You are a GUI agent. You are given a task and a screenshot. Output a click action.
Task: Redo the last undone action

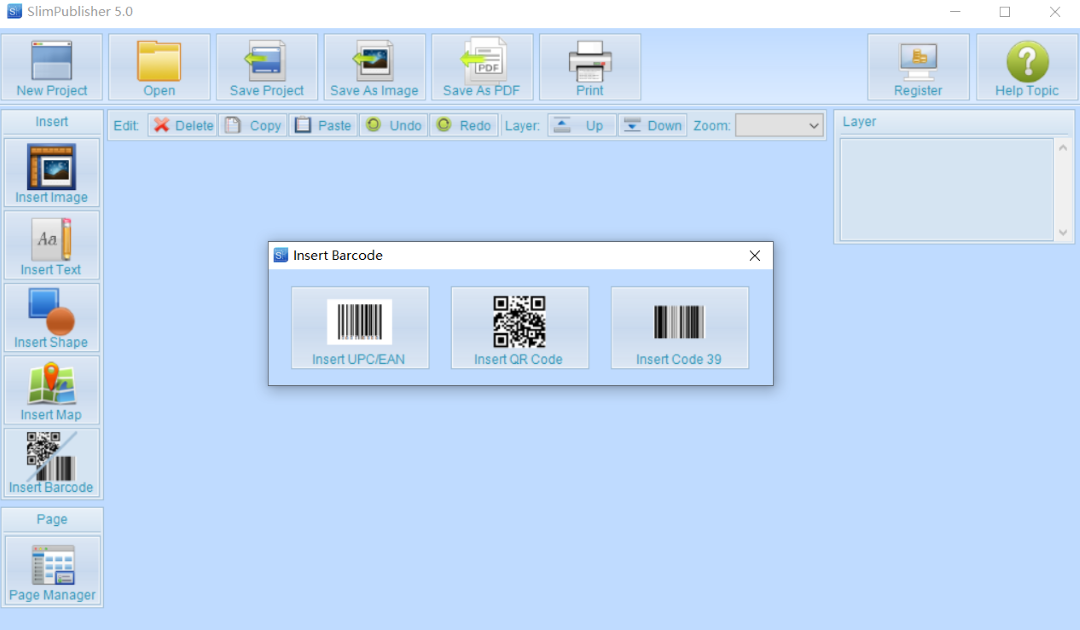point(463,124)
